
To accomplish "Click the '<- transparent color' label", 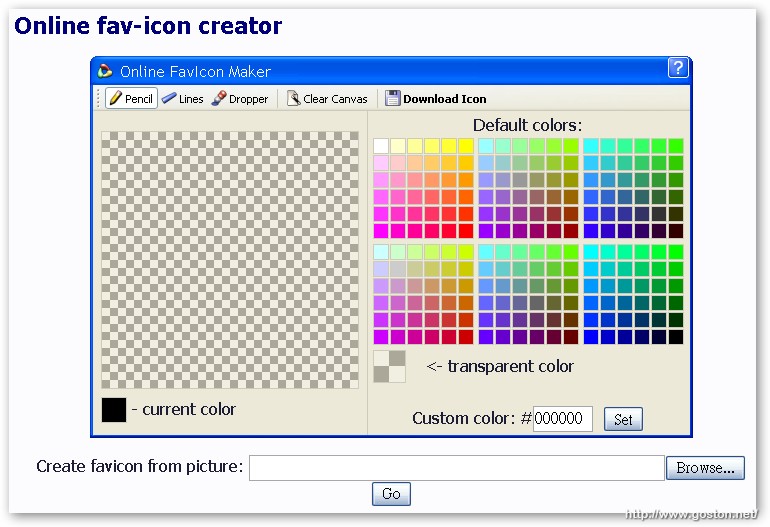I will tap(500, 366).
